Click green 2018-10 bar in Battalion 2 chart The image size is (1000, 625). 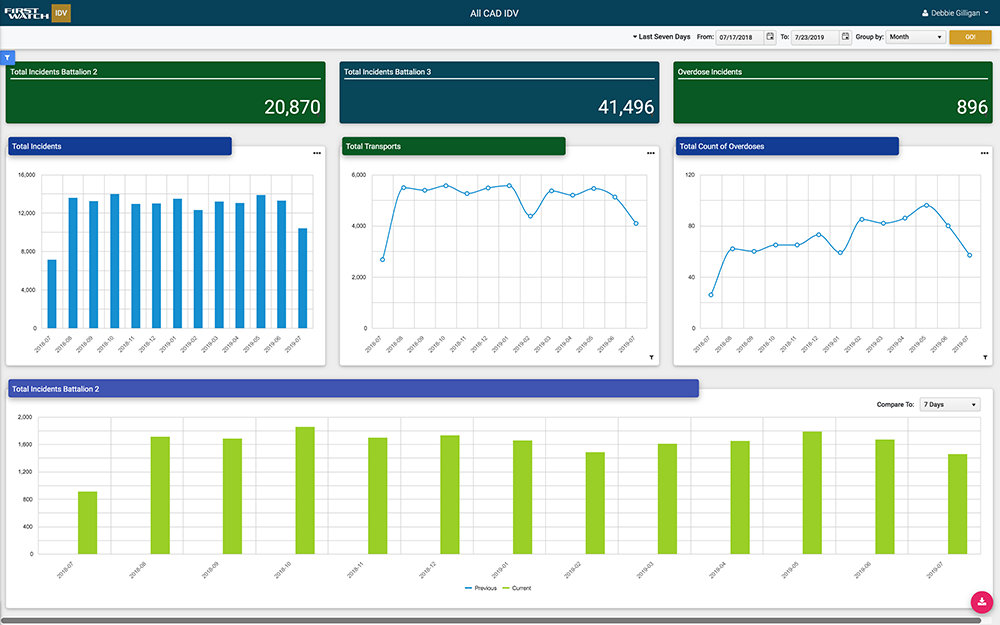(305, 490)
